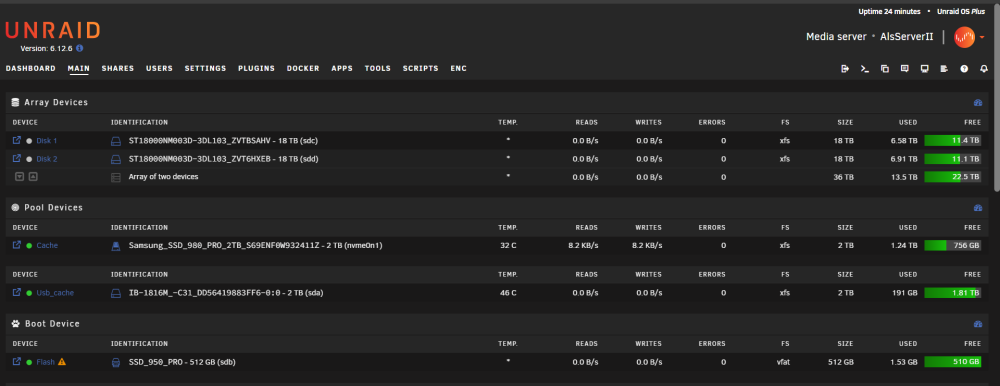The height and width of the screenshot is (386, 1000).
Task: Open the notifications bell icon
Action: click(x=983, y=69)
